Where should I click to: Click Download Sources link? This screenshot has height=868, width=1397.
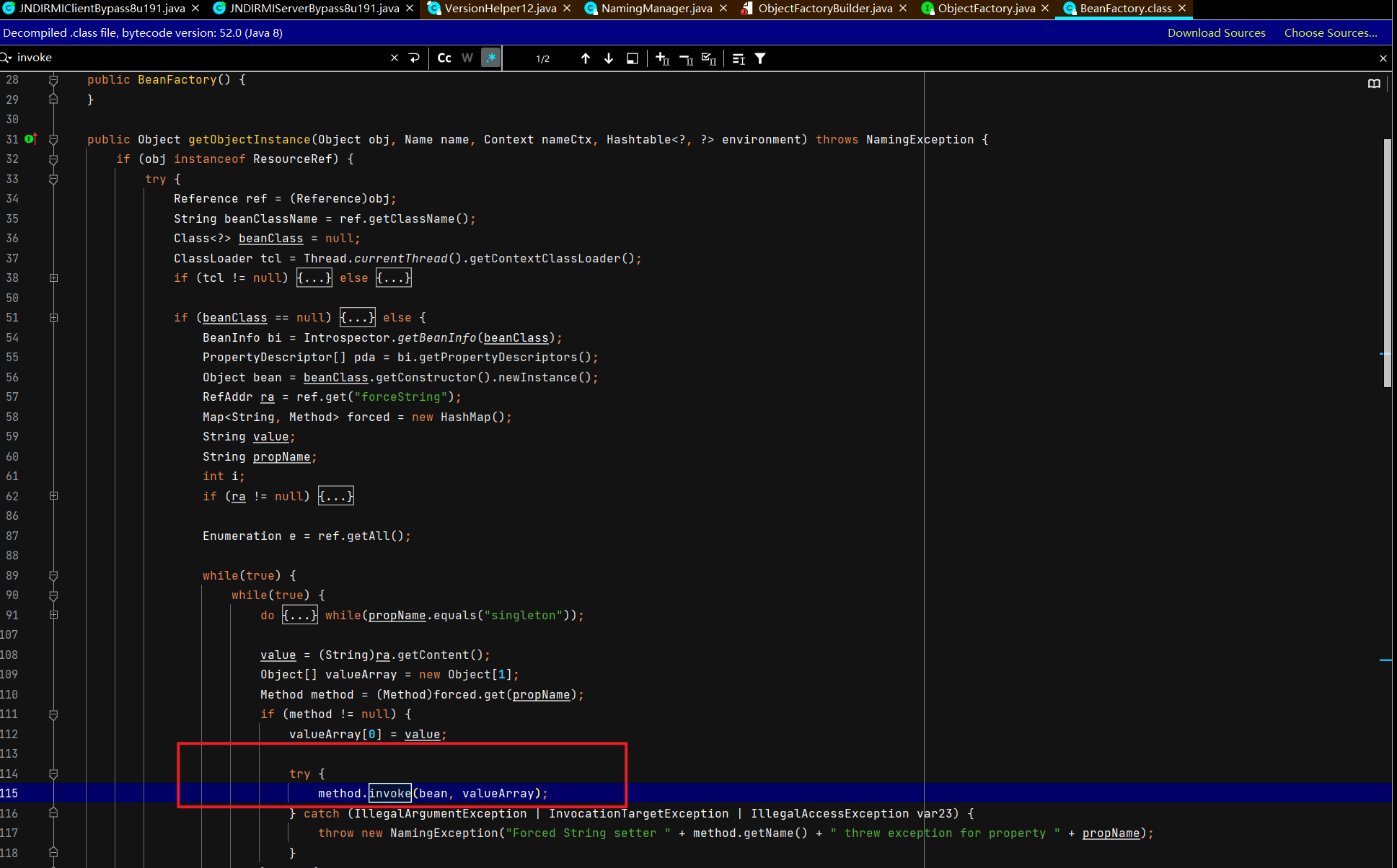[x=1216, y=33]
